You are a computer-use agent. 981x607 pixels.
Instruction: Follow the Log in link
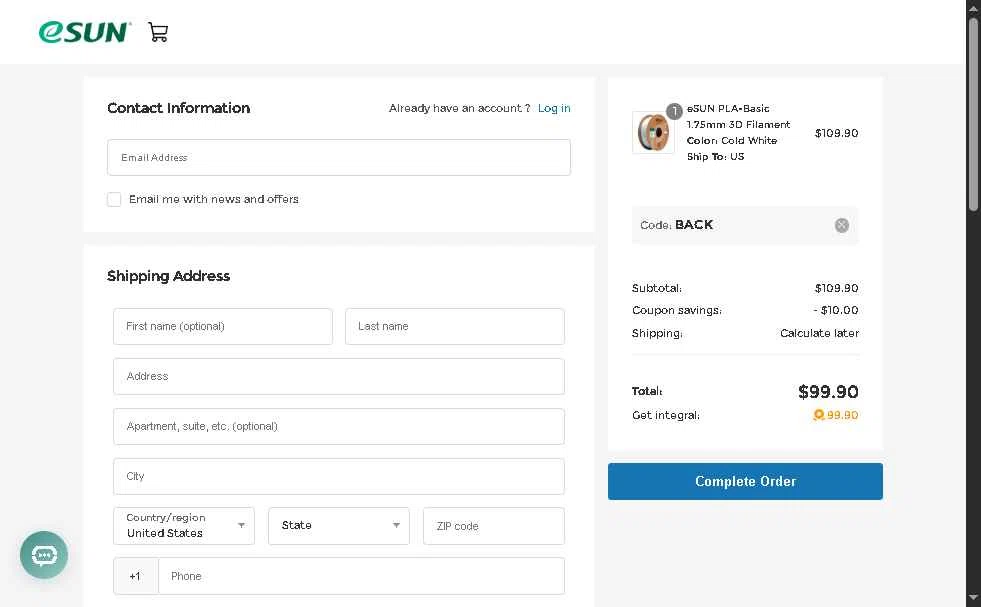pos(554,108)
